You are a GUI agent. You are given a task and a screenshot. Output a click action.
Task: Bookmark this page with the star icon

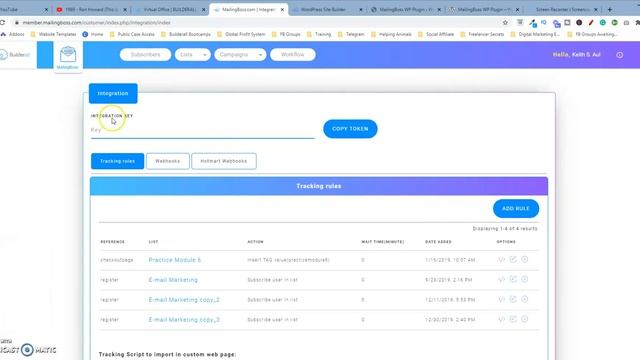pos(505,23)
